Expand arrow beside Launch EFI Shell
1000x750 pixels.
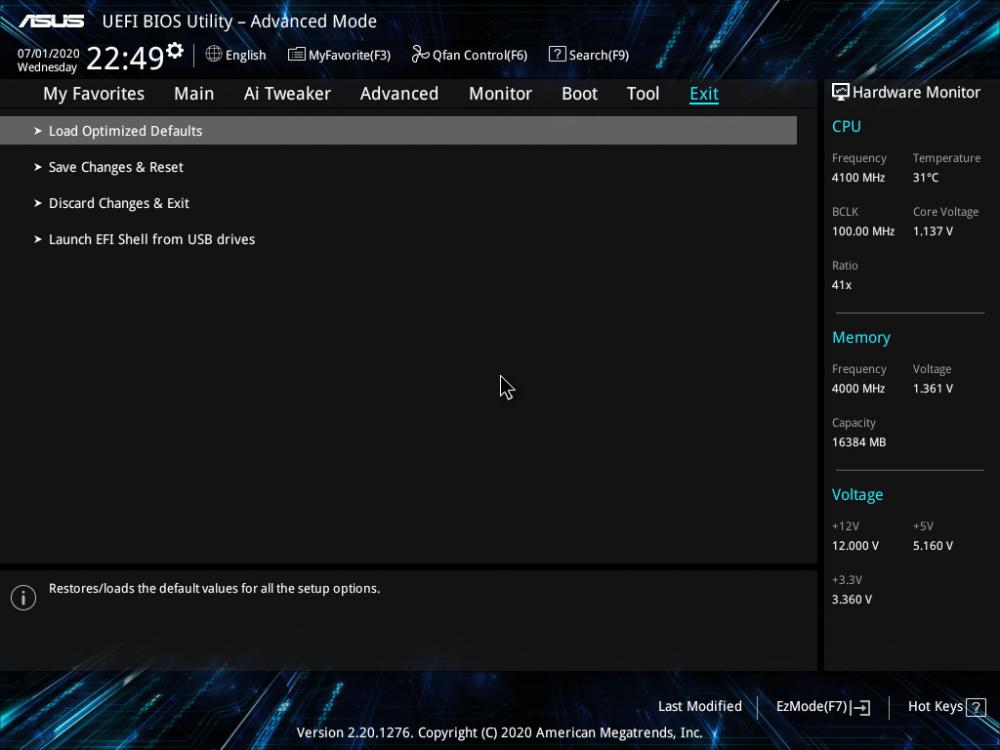[x=38, y=239]
